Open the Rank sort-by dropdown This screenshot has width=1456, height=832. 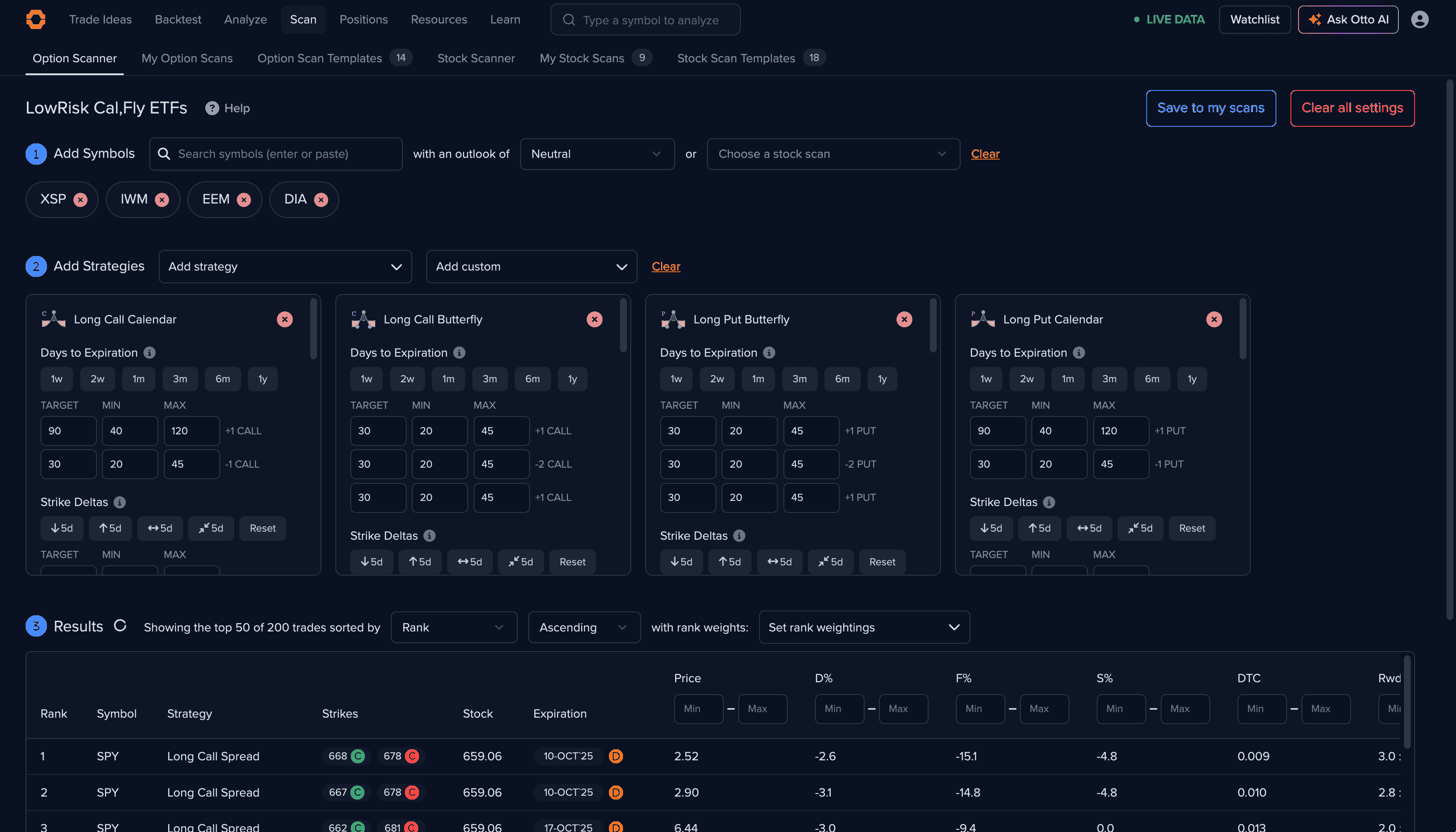(x=454, y=627)
